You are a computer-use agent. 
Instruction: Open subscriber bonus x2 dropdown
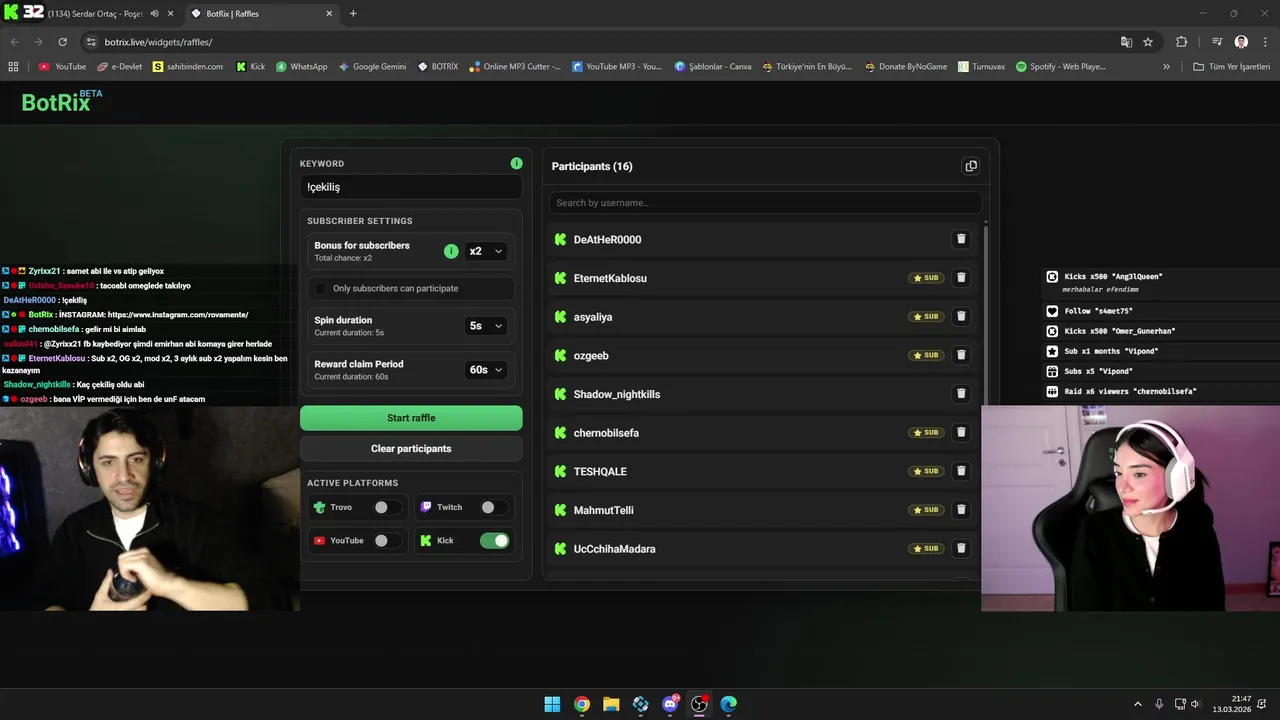[486, 251]
